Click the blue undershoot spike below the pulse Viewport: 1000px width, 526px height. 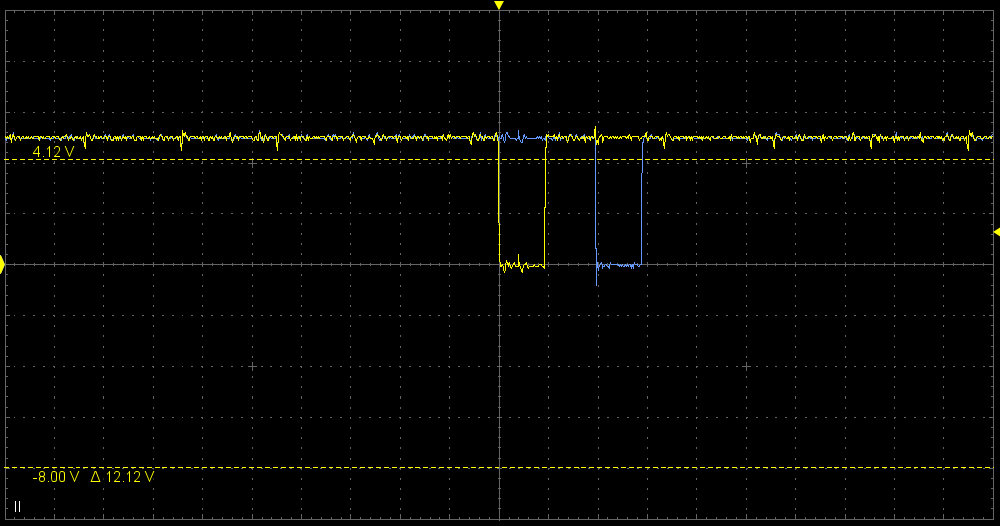pyautogui.click(x=597, y=280)
